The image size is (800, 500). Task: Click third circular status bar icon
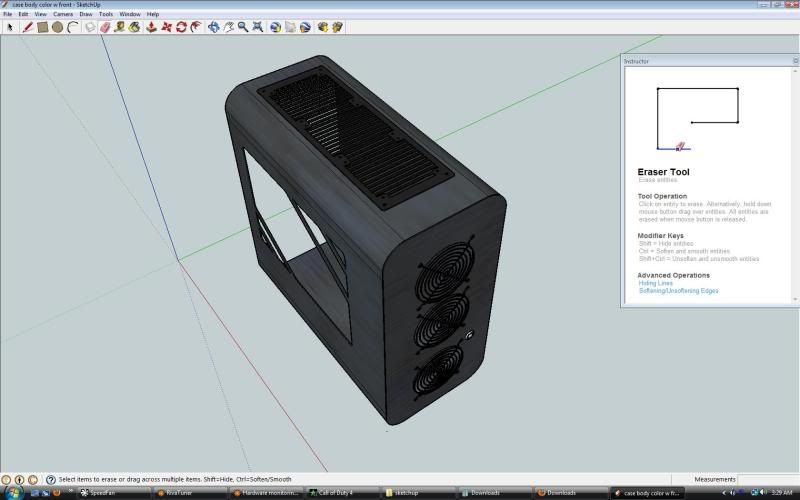(33, 480)
